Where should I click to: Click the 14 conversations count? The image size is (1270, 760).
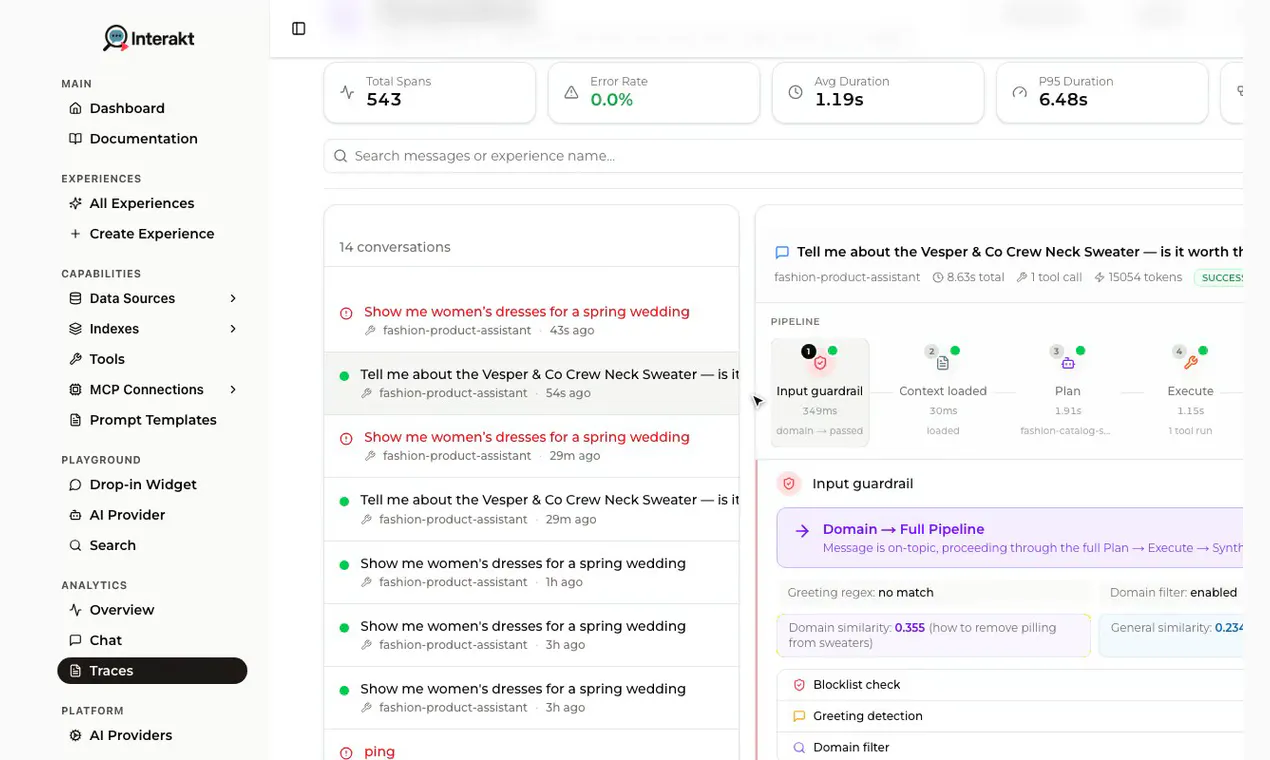(x=394, y=247)
